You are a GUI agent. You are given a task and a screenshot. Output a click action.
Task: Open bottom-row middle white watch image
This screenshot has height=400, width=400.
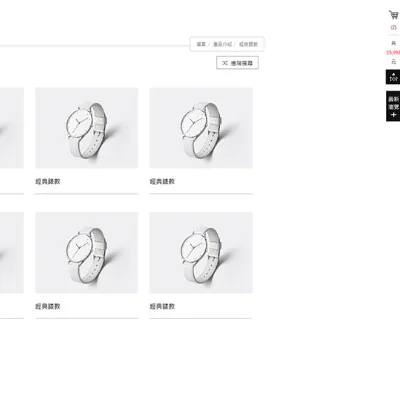[x=87, y=253]
